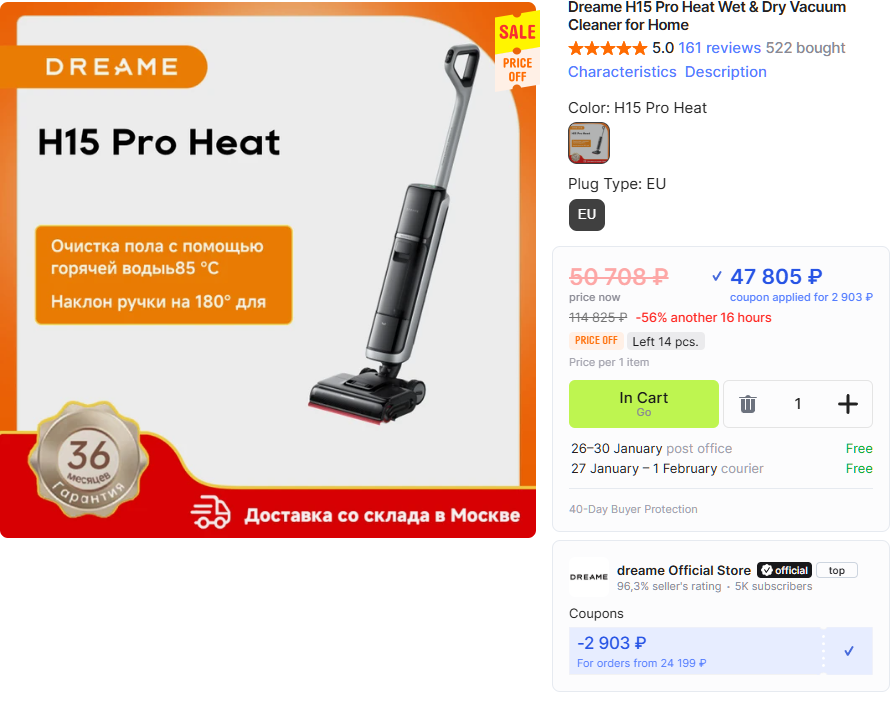Go to cart via In Cart button

[x=644, y=404]
